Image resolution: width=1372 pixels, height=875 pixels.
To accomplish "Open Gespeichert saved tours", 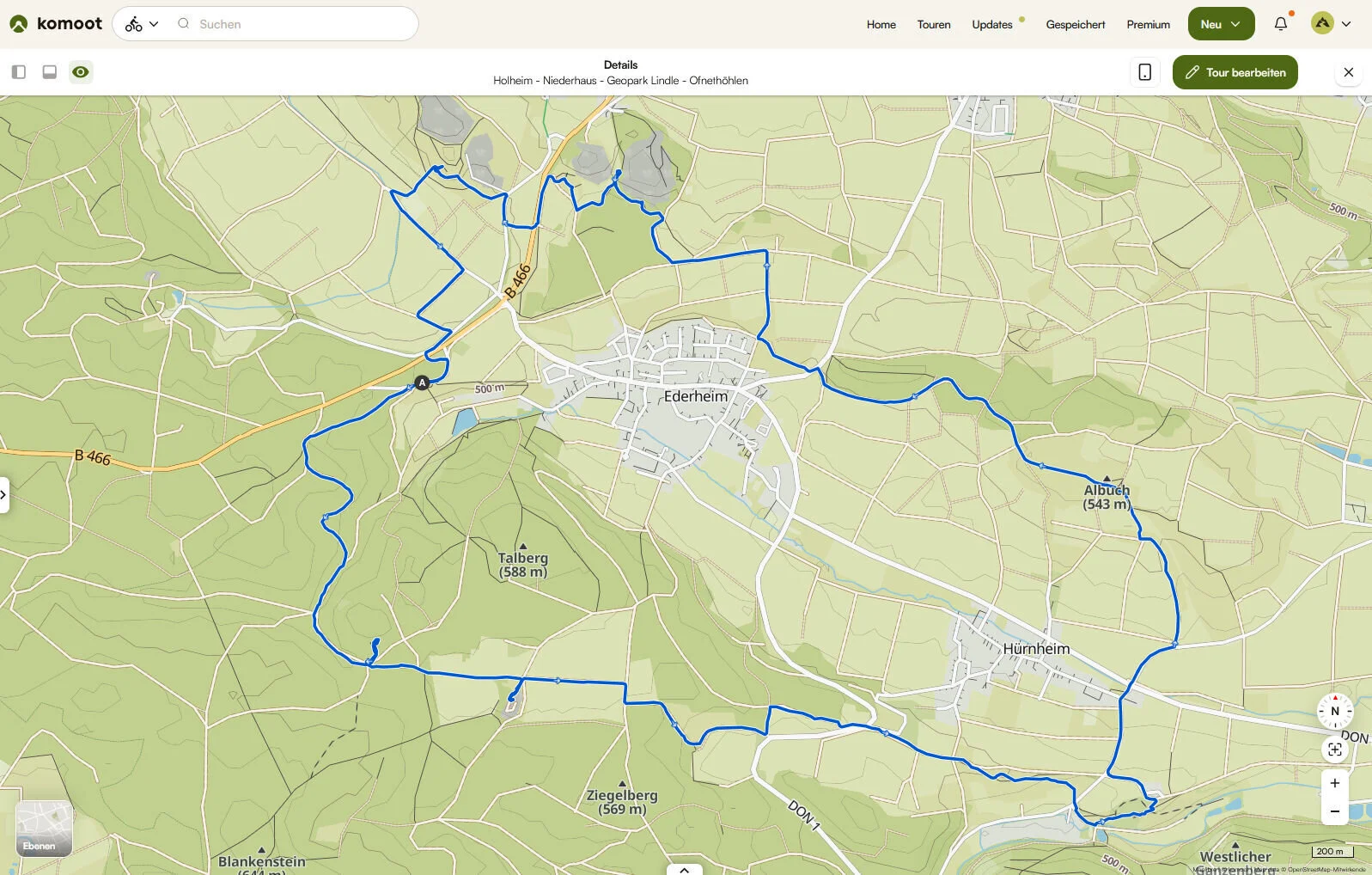I will click(1075, 24).
